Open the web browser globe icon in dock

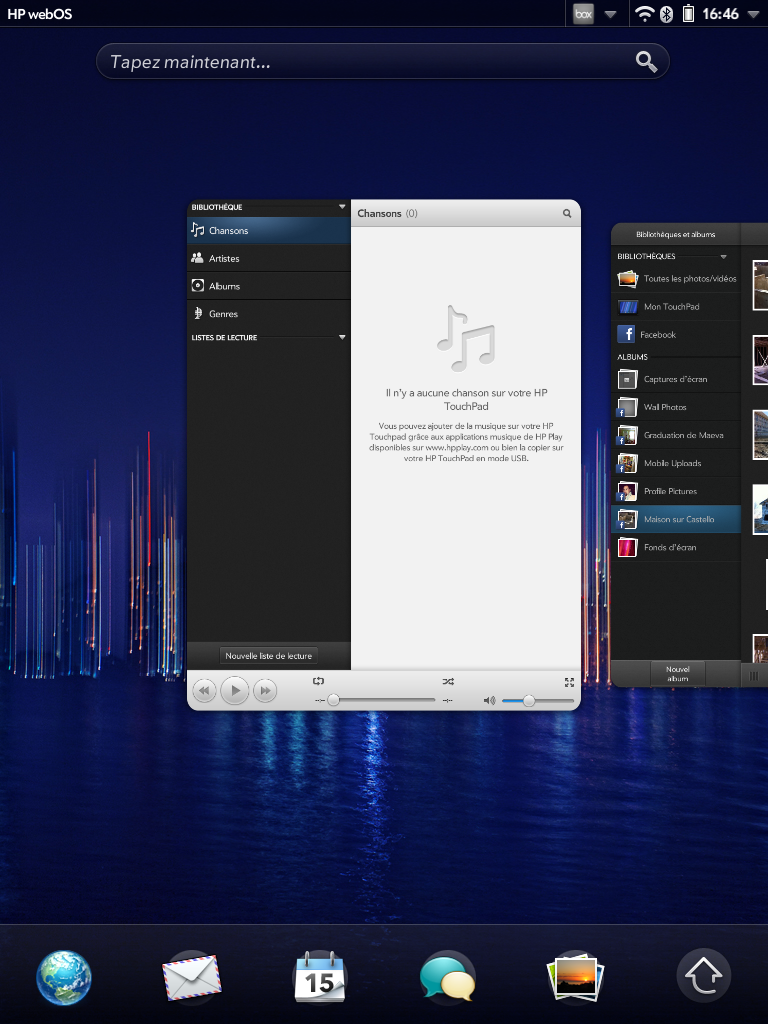63,977
